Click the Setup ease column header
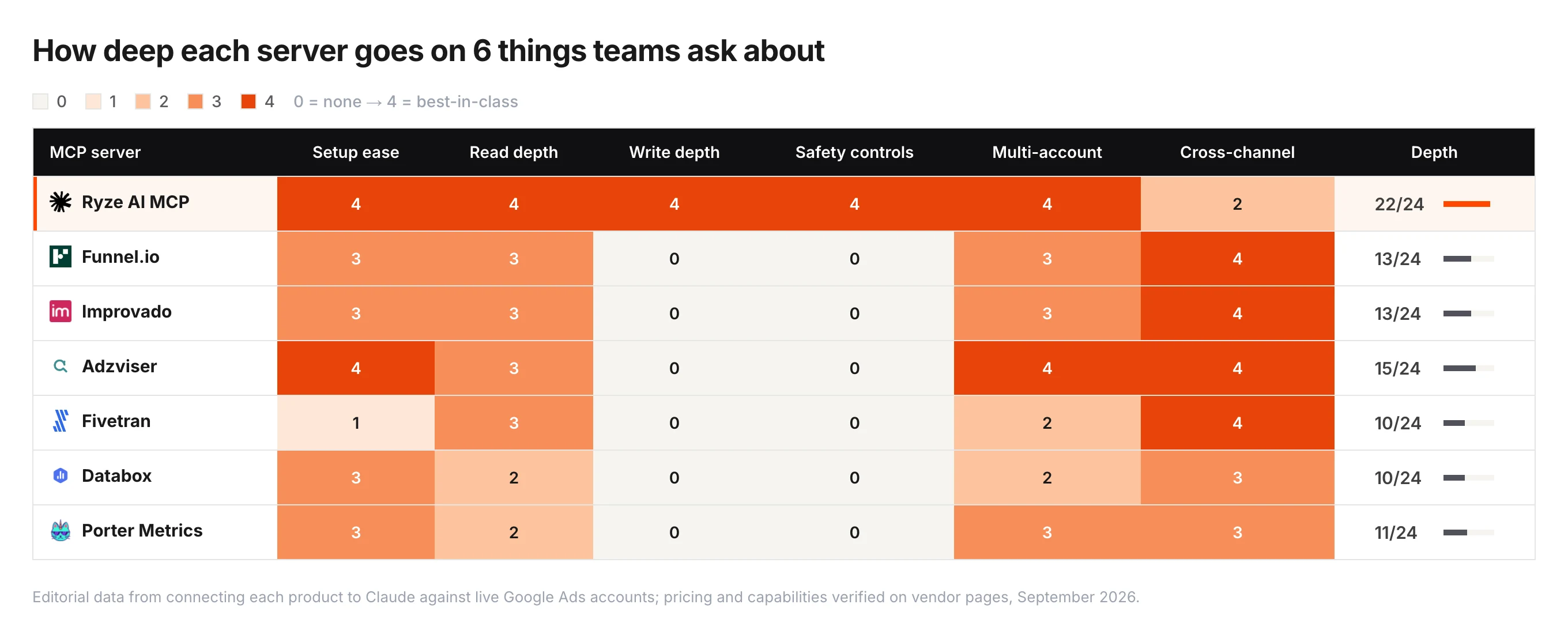 click(x=356, y=152)
